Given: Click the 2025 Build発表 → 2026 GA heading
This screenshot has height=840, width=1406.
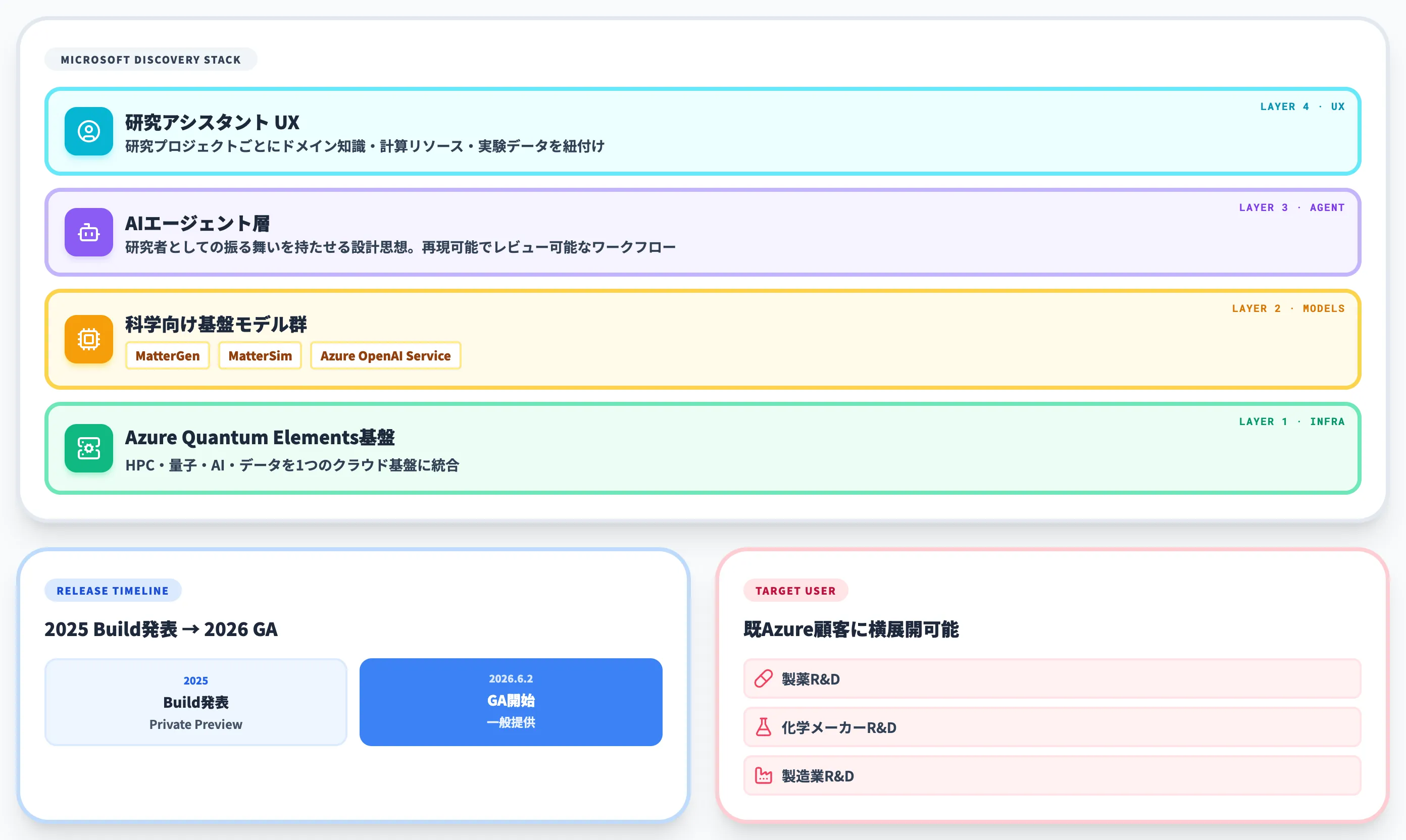Looking at the screenshot, I should 161,629.
